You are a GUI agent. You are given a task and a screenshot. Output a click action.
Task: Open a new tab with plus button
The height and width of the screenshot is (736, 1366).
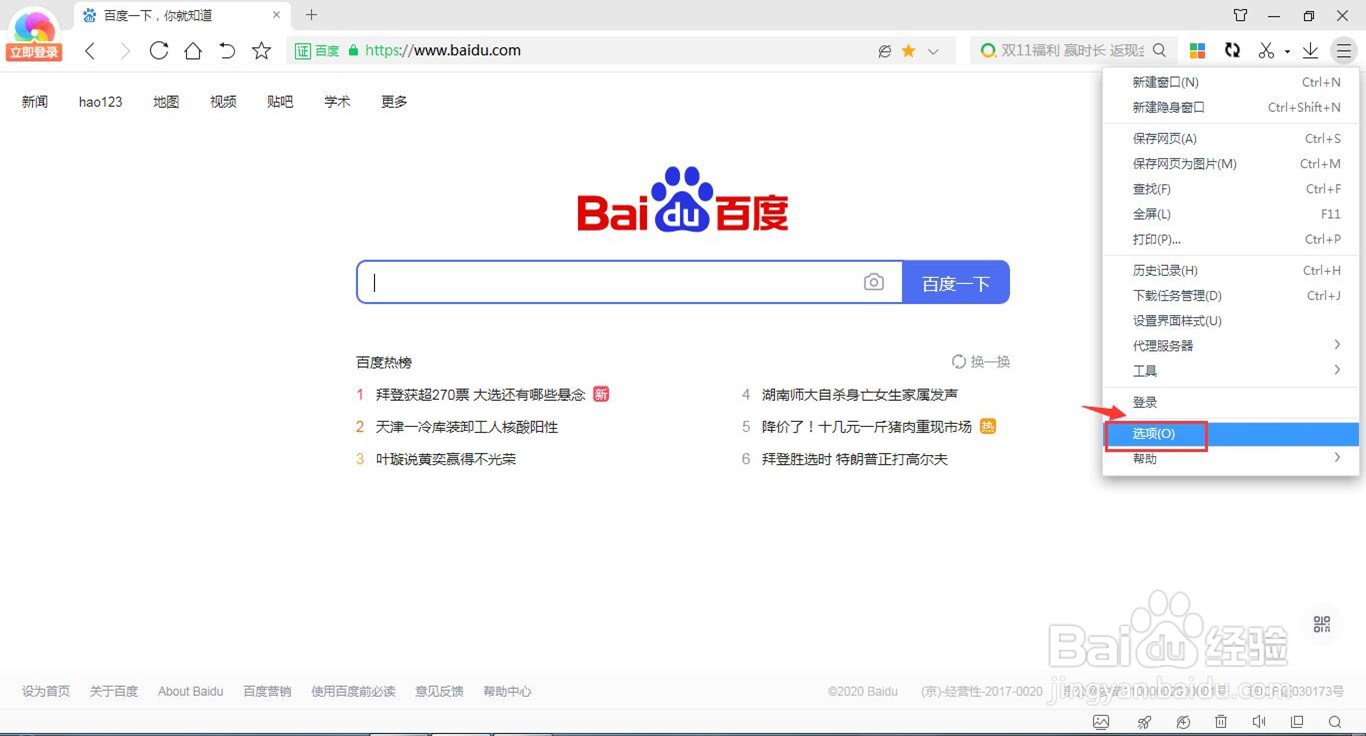tap(311, 15)
